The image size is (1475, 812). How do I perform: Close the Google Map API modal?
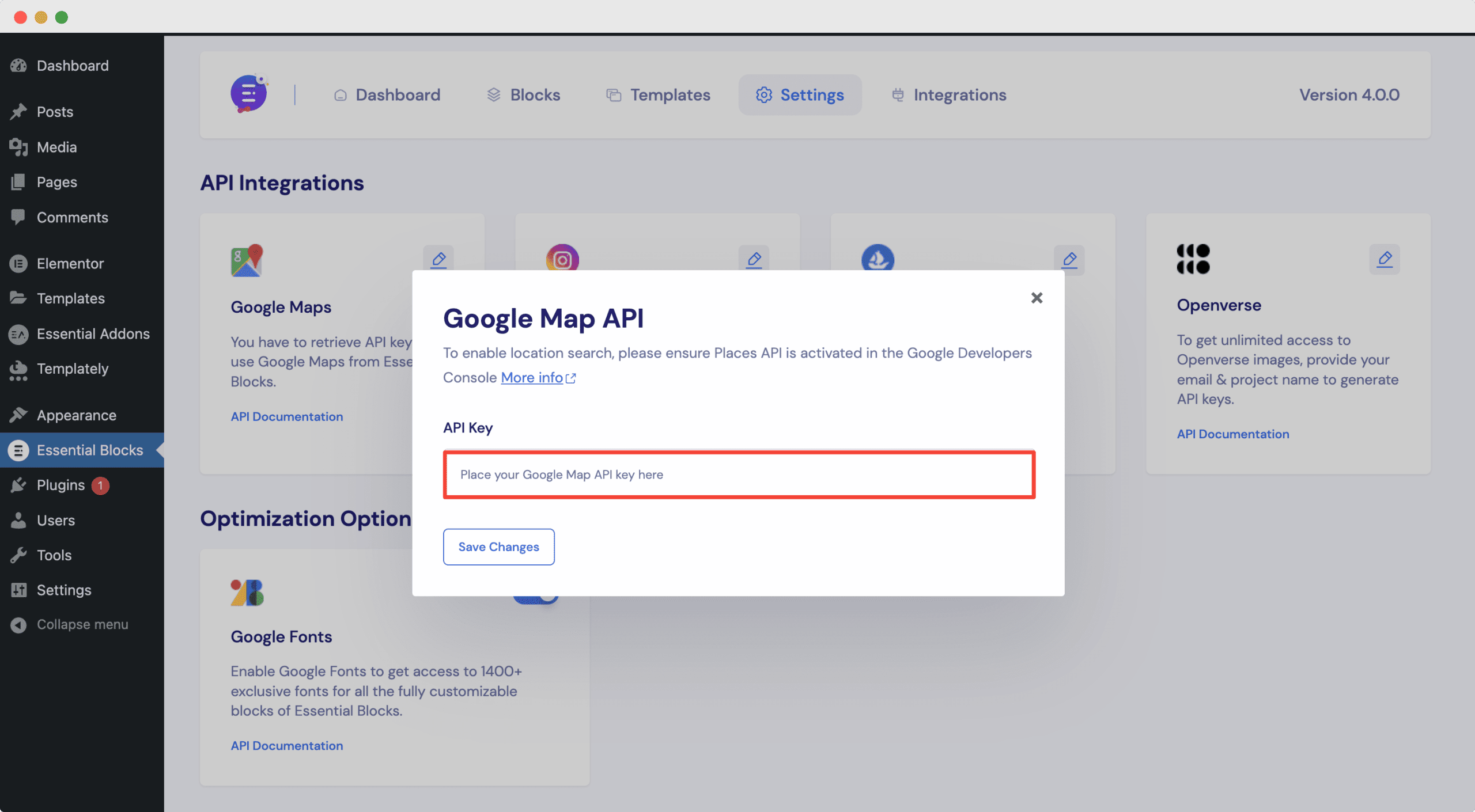(x=1037, y=298)
